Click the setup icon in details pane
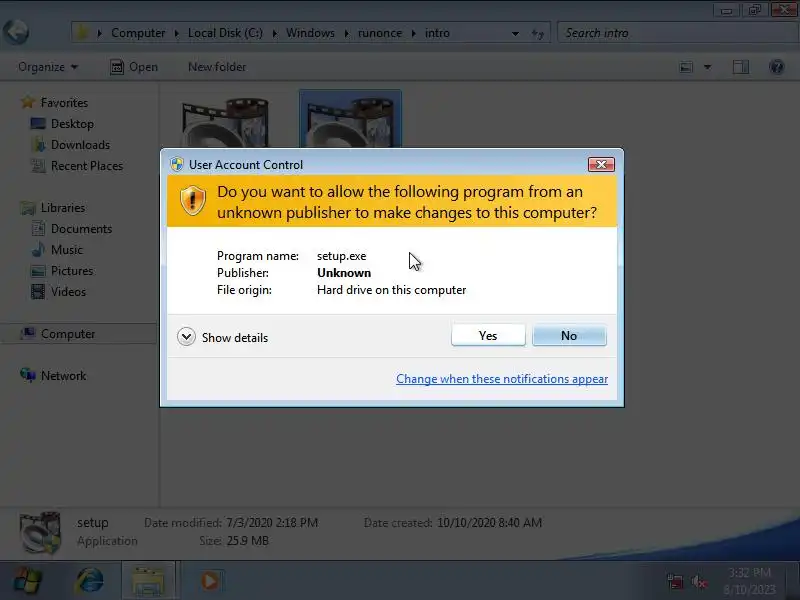 tap(40, 533)
